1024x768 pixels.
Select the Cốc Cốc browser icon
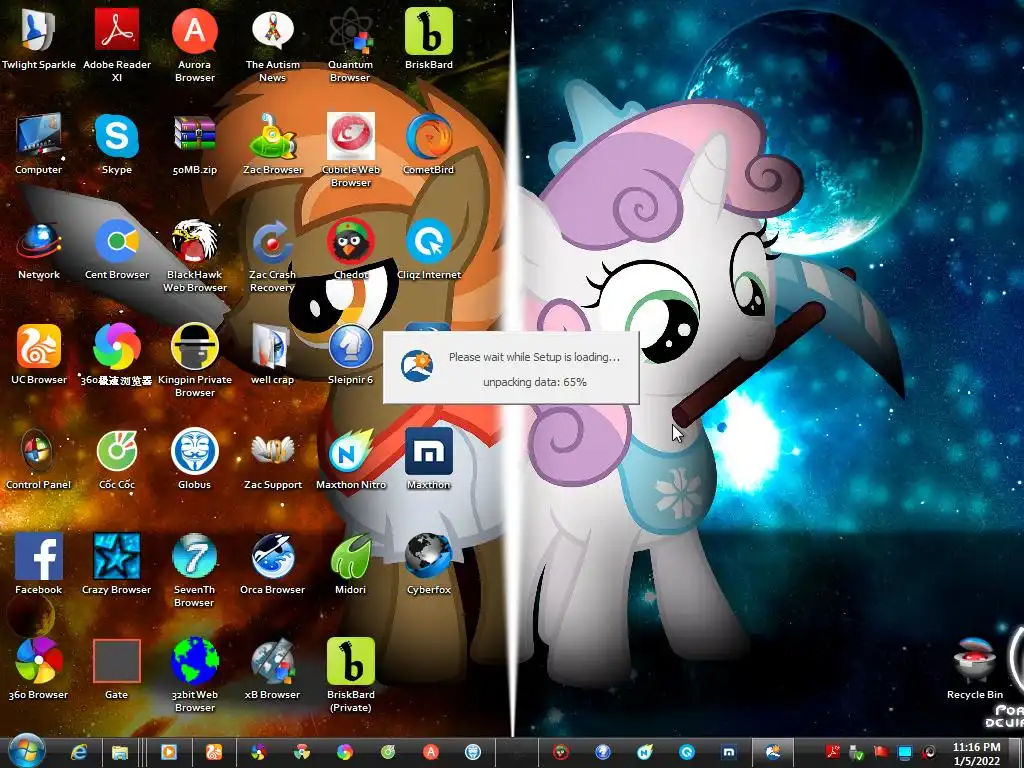pos(117,451)
